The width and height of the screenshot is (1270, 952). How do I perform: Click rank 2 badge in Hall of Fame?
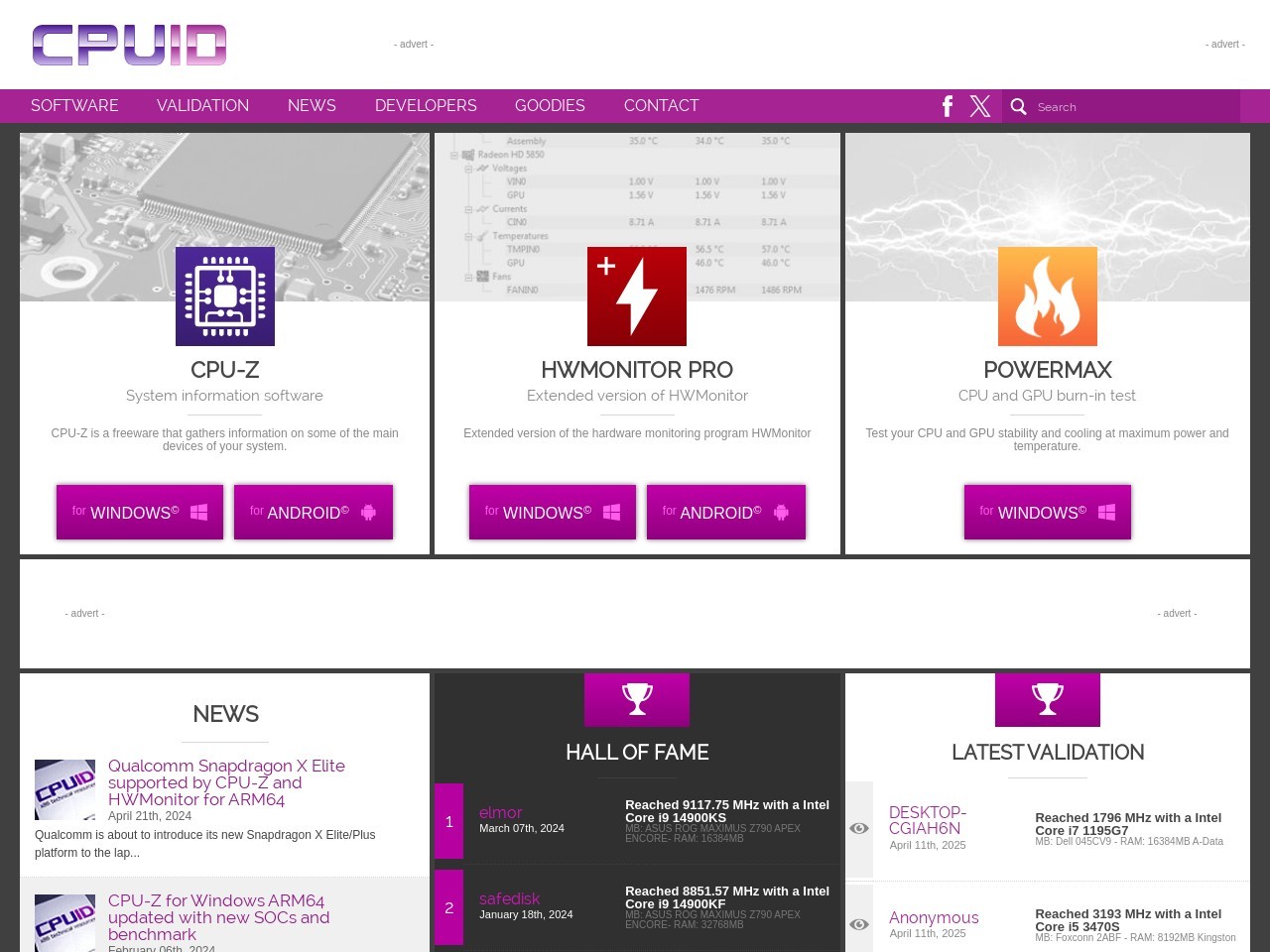pyautogui.click(x=448, y=907)
